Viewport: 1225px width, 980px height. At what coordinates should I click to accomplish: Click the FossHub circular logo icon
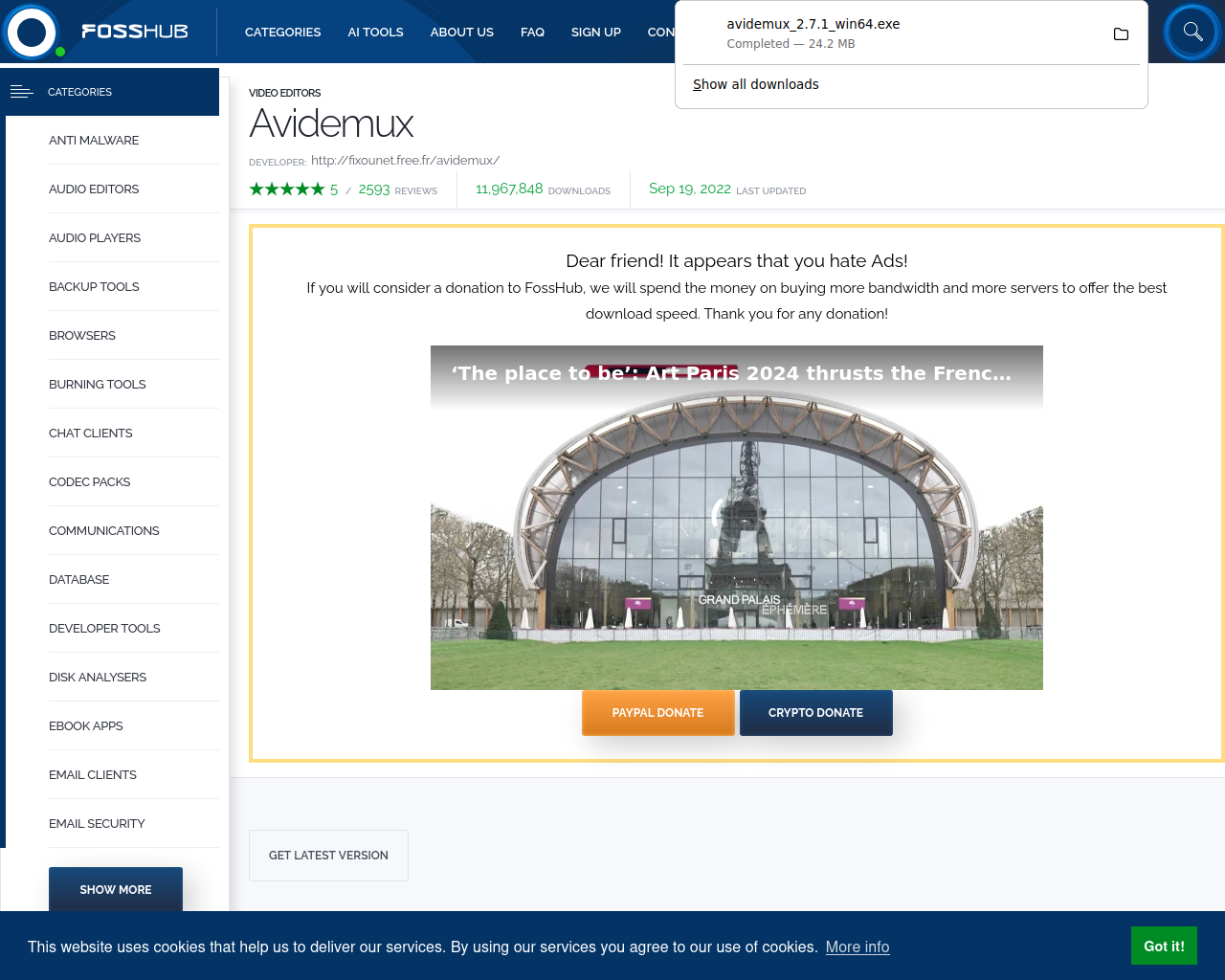(x=32, y=32)
